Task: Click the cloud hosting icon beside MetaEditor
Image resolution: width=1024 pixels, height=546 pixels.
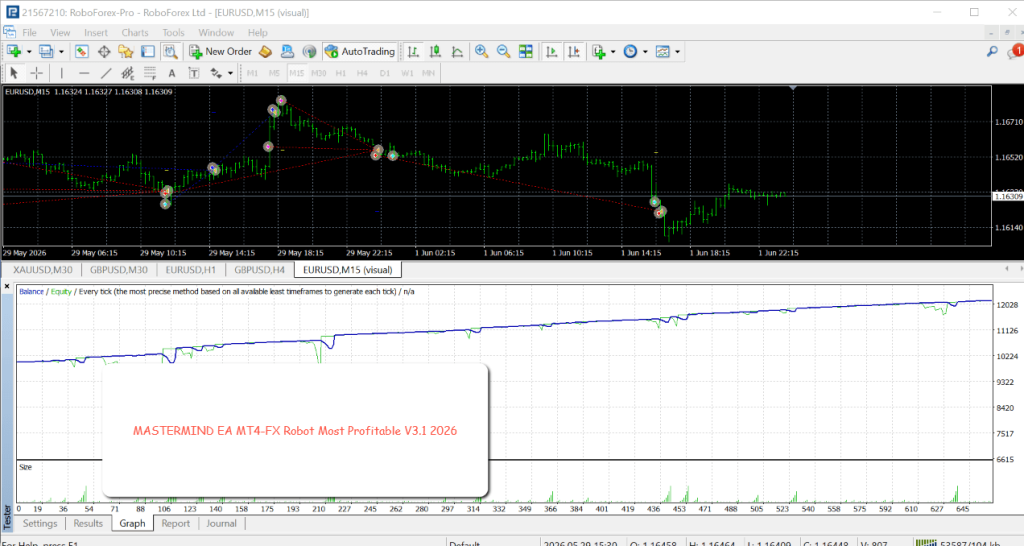Action: tap(287, 52)
